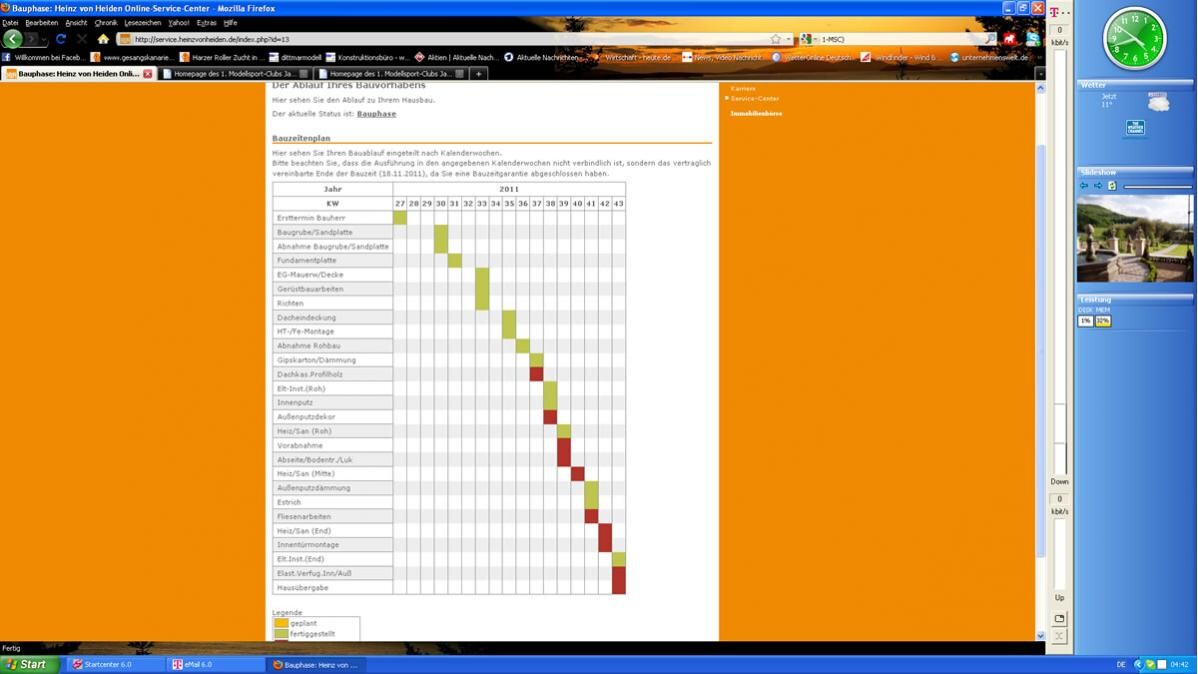Click The Weather Channel logo
Image resolution: width=1198 pixels, height=674 pixels.
(1135, 128)
